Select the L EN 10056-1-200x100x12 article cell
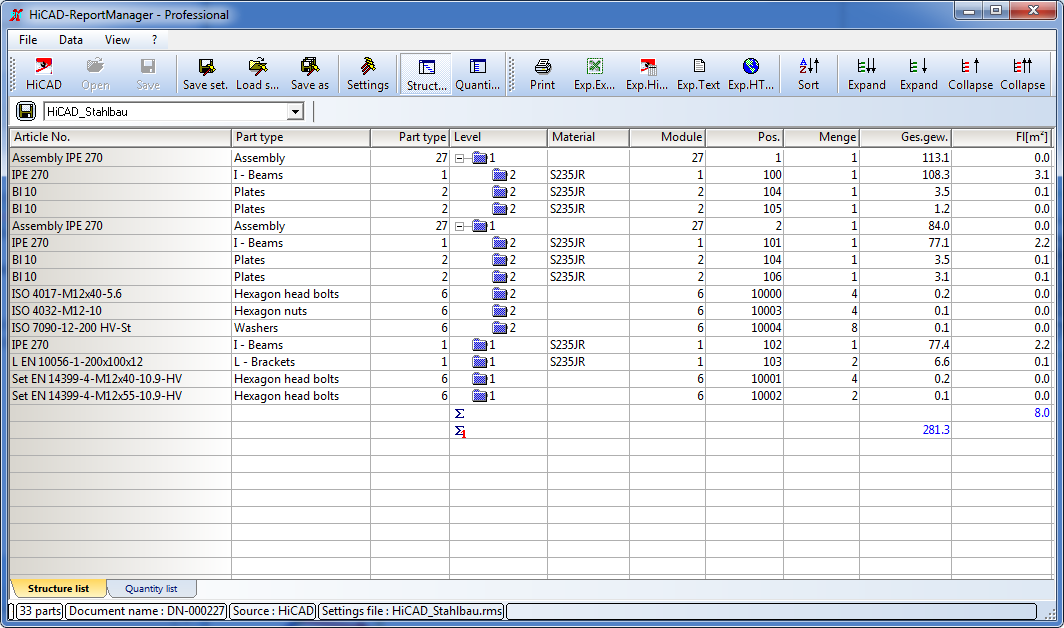This screenshot has height=628, width=1064. pos(120,362)
